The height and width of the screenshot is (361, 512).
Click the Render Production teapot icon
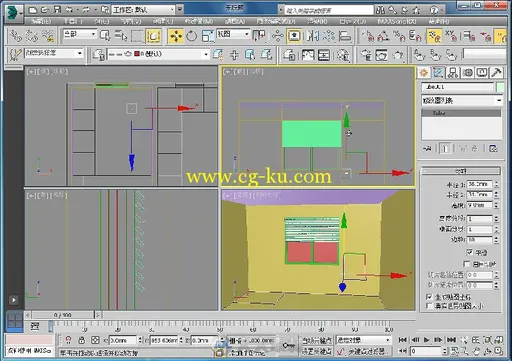[398, 55]
